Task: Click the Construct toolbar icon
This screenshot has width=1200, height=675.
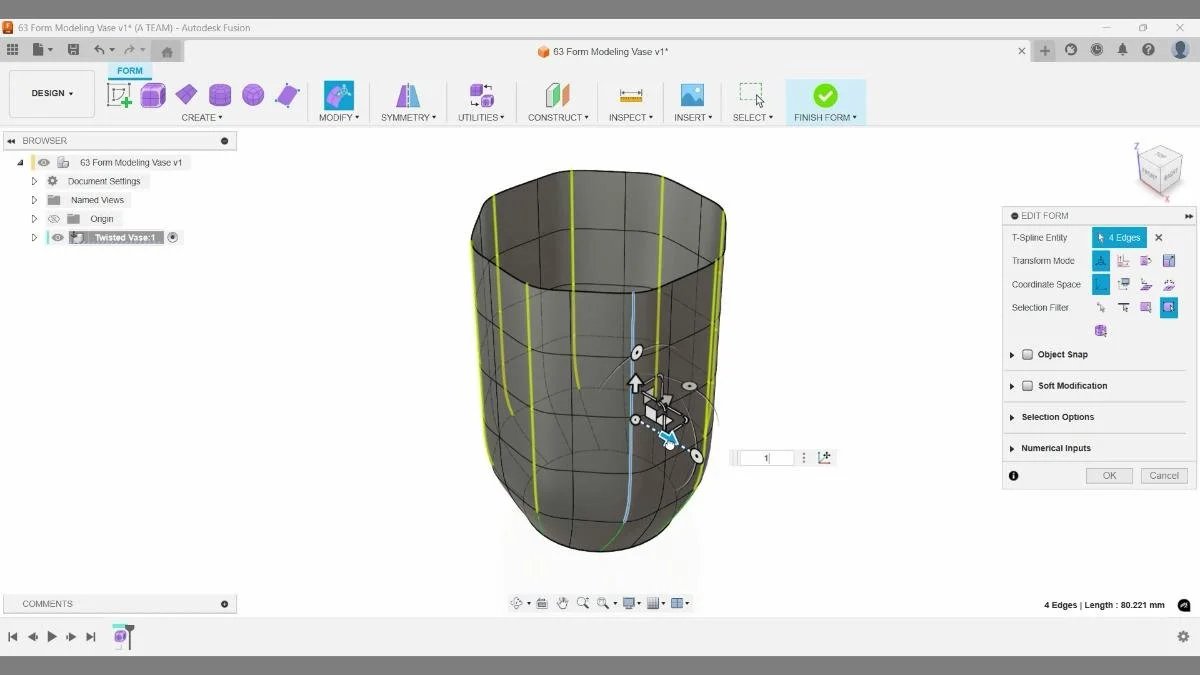Action: point(557,95)
